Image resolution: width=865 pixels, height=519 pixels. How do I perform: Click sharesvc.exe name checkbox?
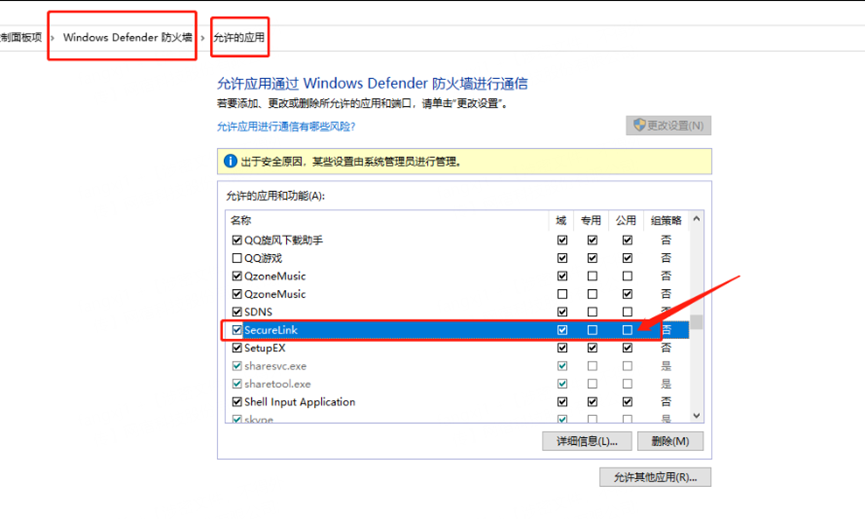pos(237,366)
